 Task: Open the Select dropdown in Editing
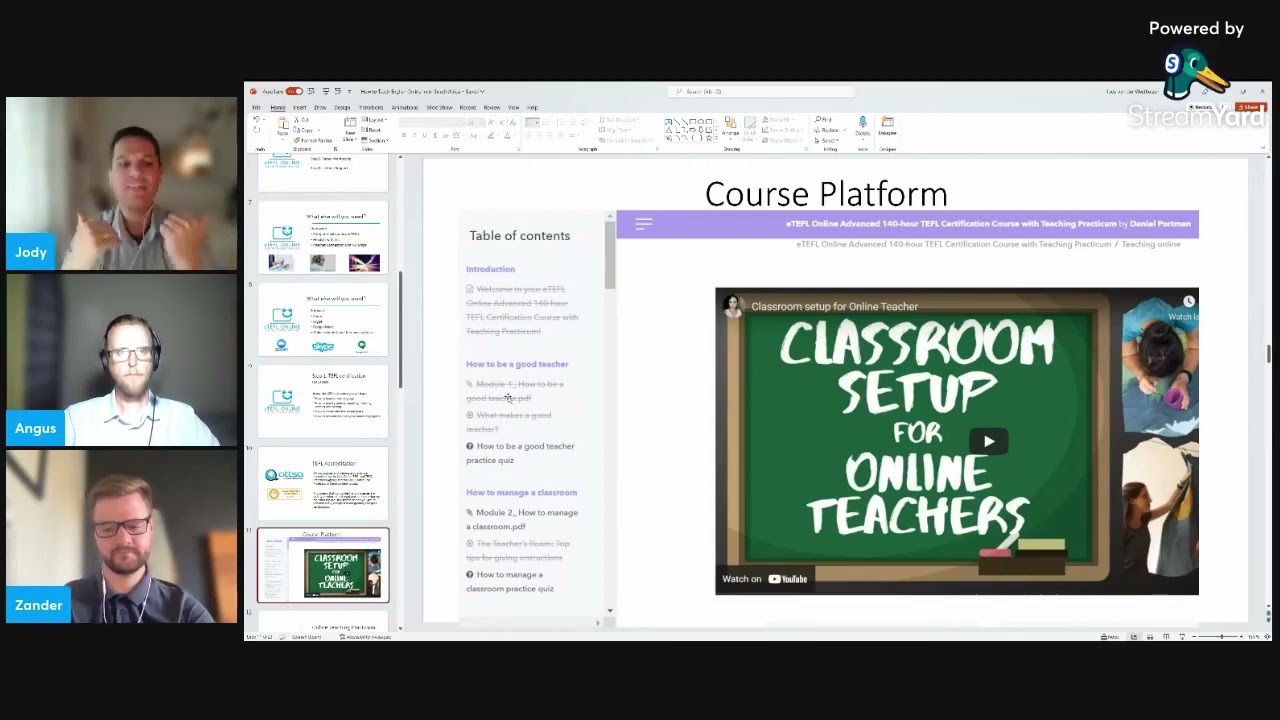826,140
